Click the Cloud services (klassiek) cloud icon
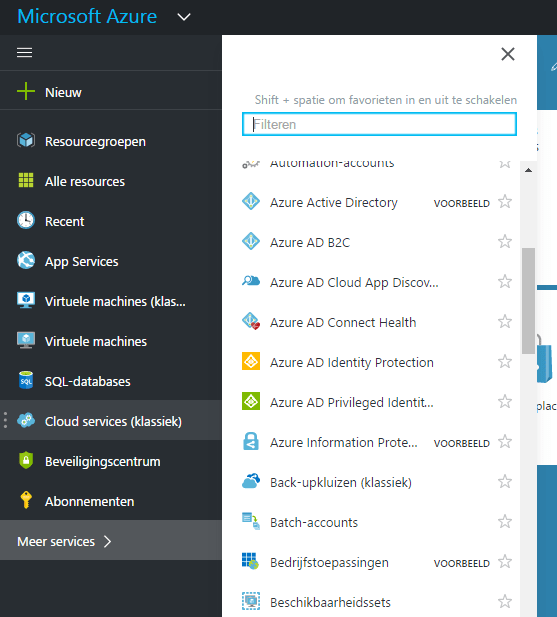 coord(26,420)
